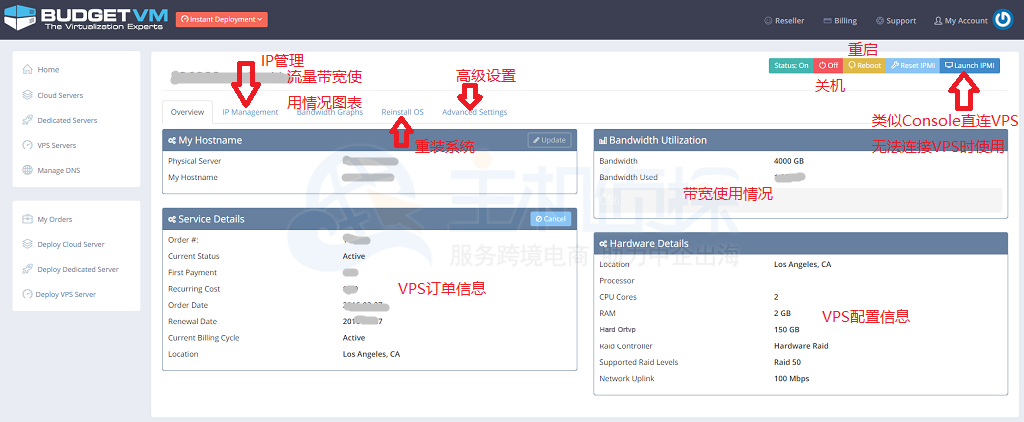Image resolution: width=1024 pixels, height=422 pixels.
Task: Open the My Account menu
Action: tap(961, 21)
